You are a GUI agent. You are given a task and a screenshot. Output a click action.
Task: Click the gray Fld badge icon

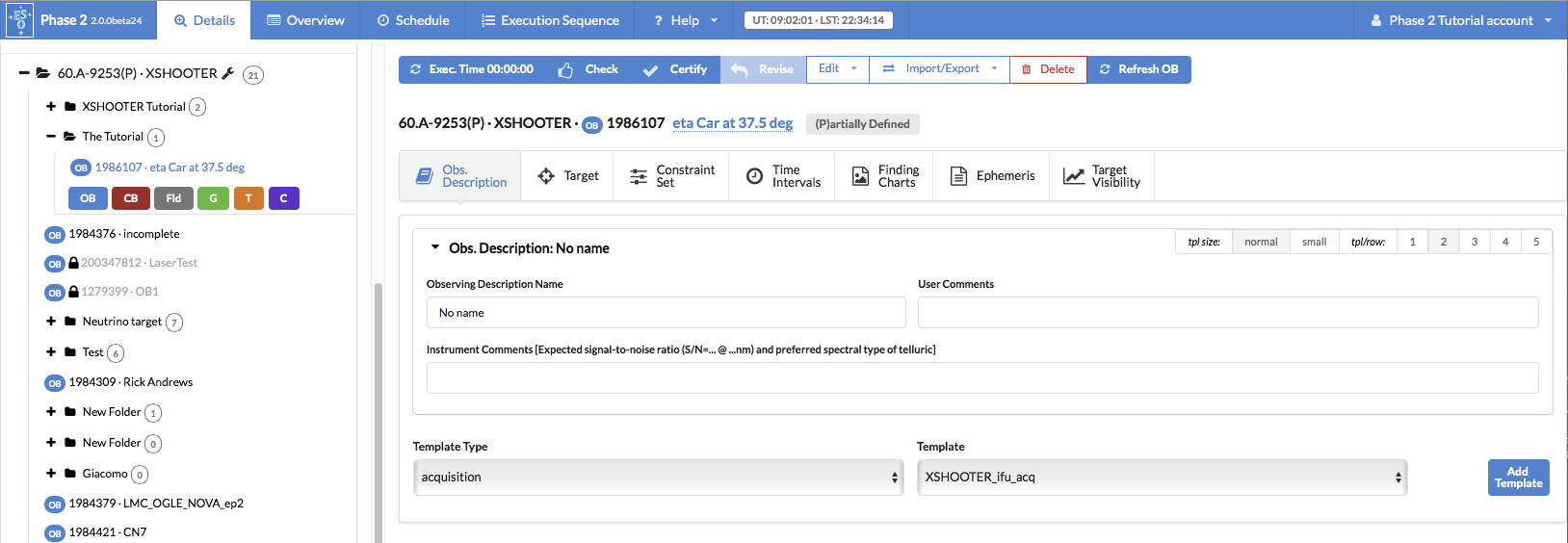point(173,198)
